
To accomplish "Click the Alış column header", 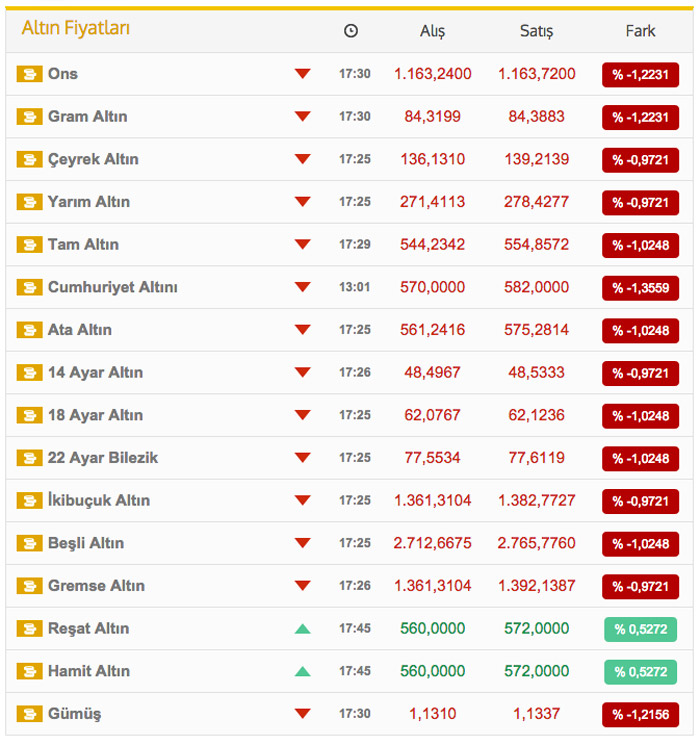I will click(432, 31).
